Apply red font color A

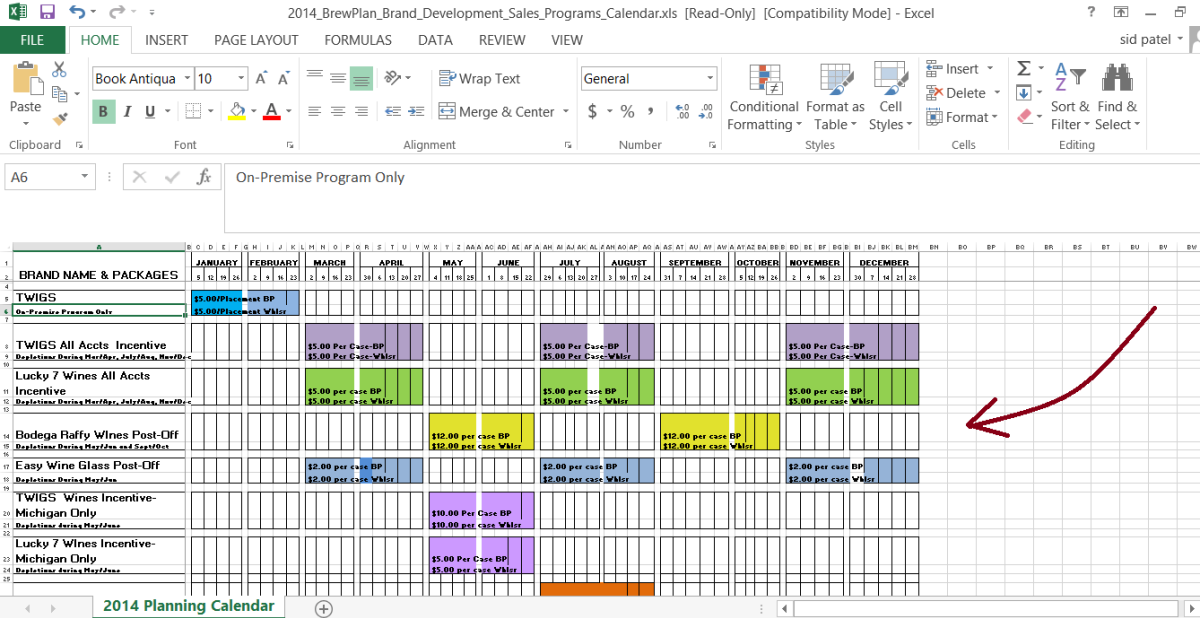pyautogui.click(x=270, y=111)
